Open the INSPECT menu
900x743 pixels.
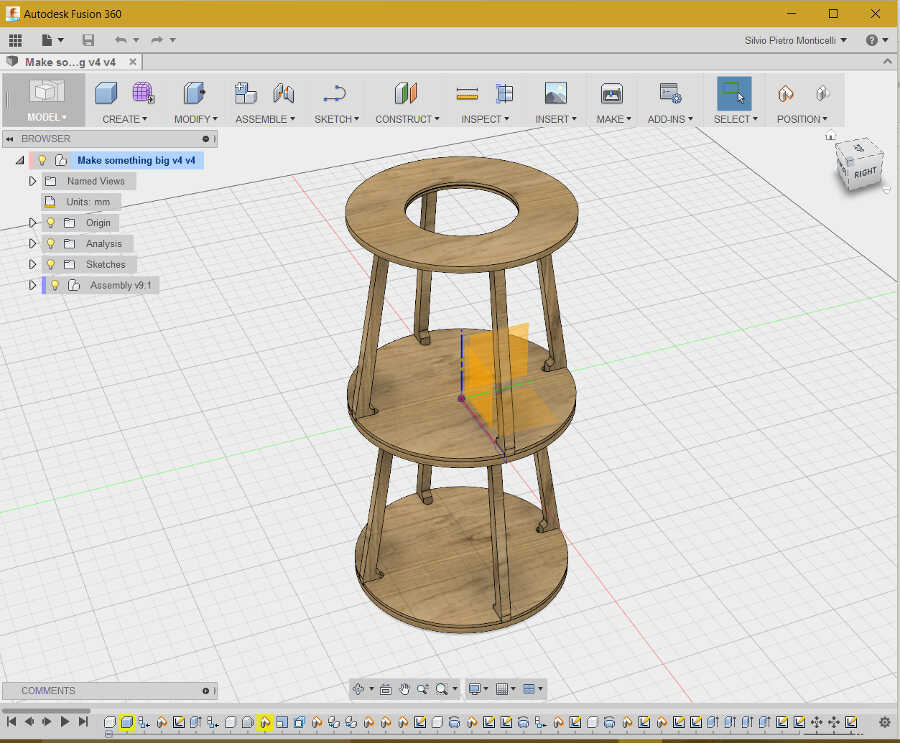click(x=485, y=119)
